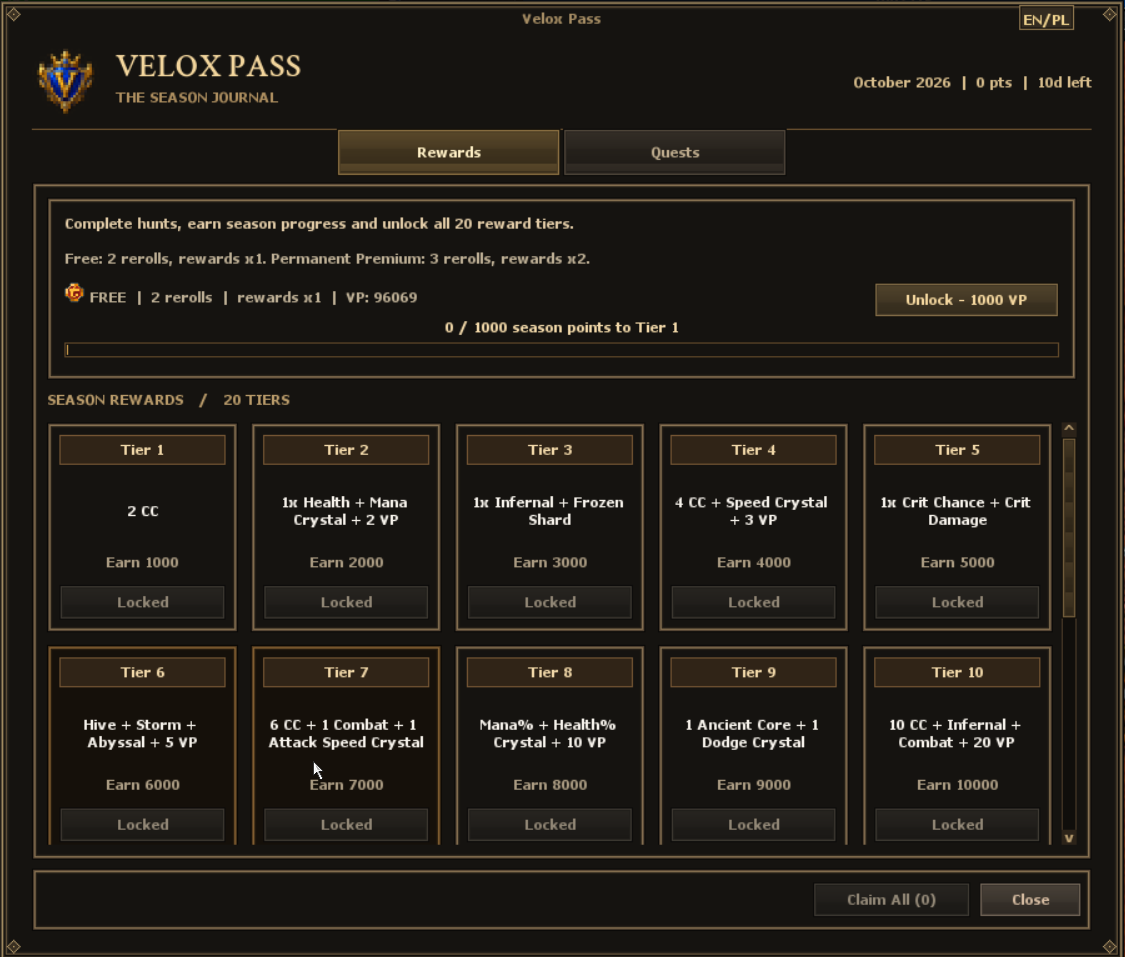Click 'Earn 1000' requirement text

click(x=142, y=562)
